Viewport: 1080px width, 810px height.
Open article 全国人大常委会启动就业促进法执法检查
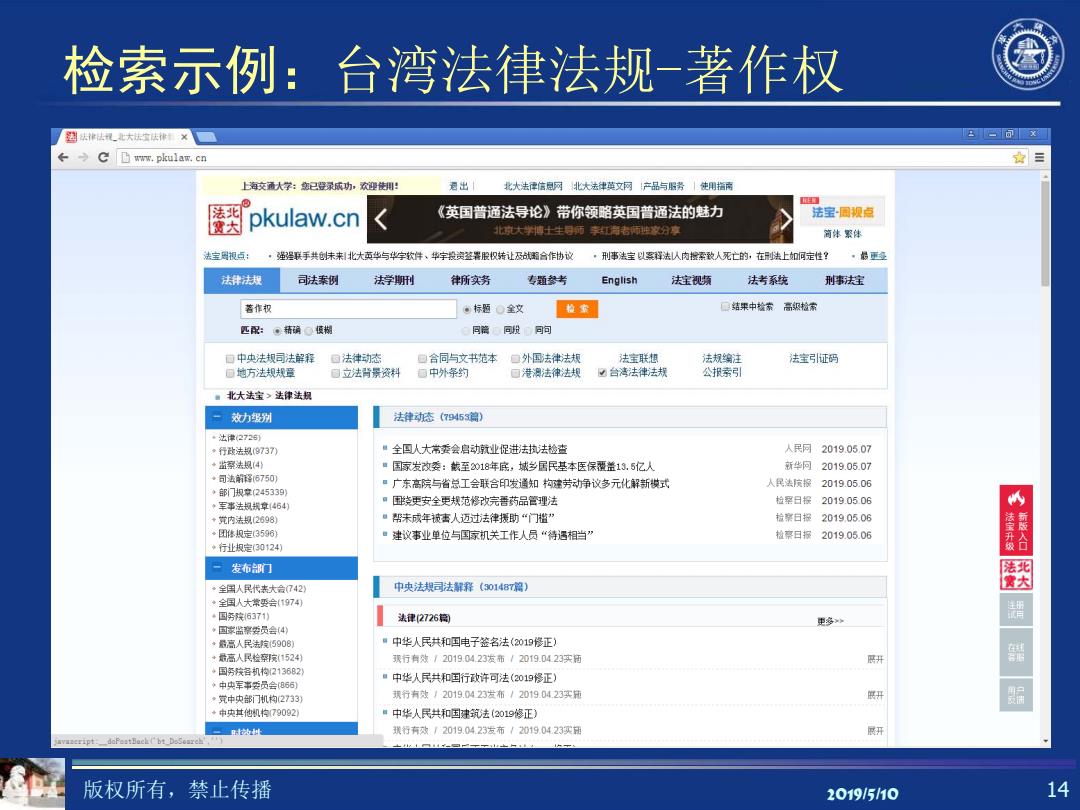click(x=480, y=449)
